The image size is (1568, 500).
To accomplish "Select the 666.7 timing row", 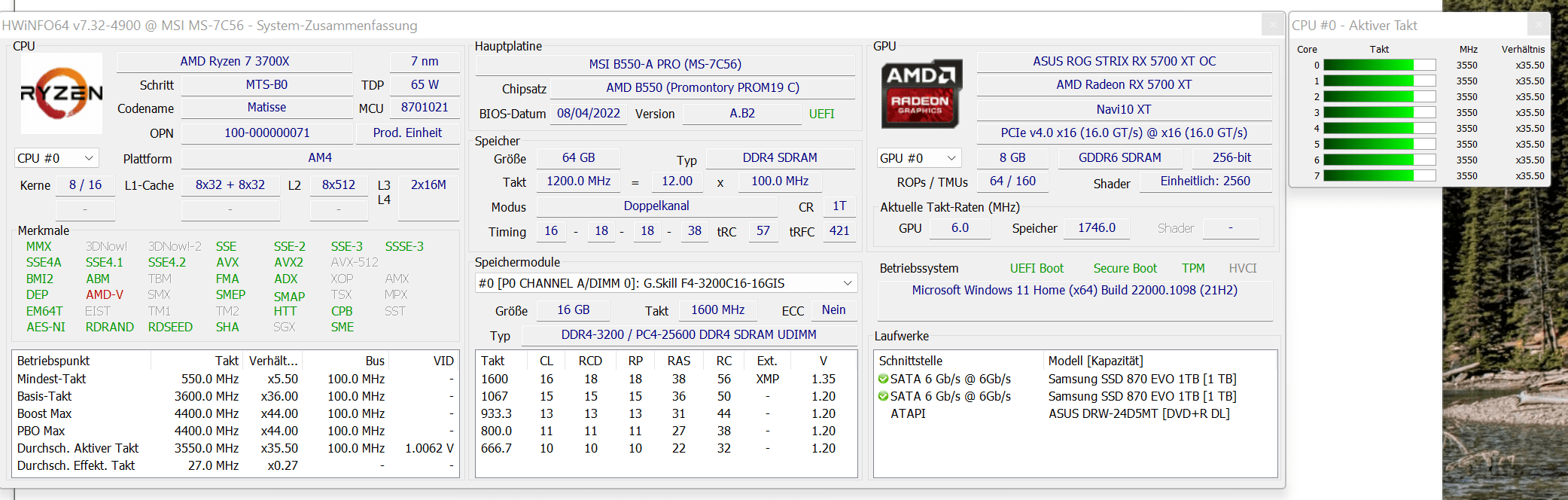I will click(665, 448).
